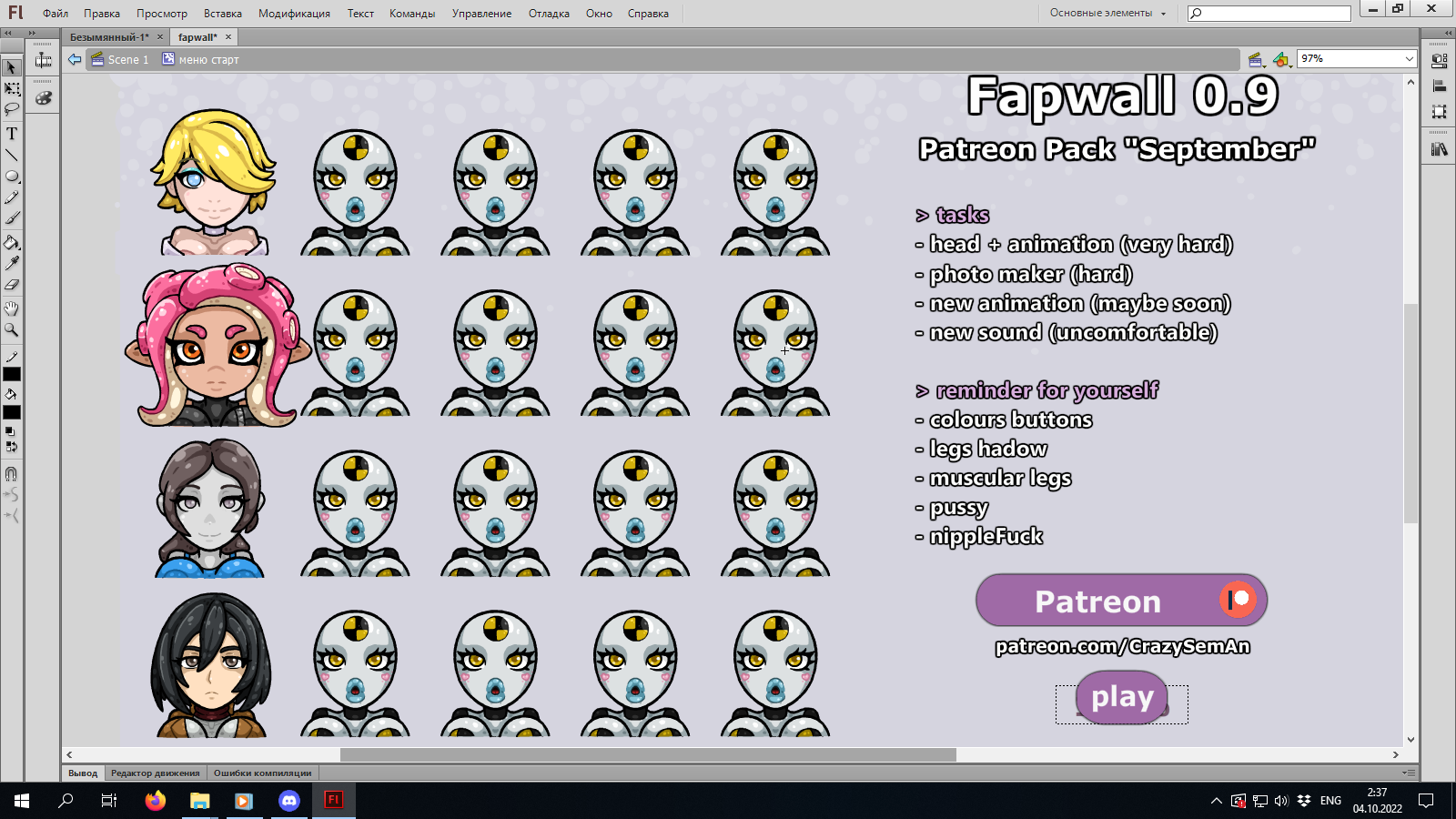Click the меню старт symbol breadcrumb
Image resolution: width=1456 pixels, height=819 pixels.
click(x=200, y=59)
